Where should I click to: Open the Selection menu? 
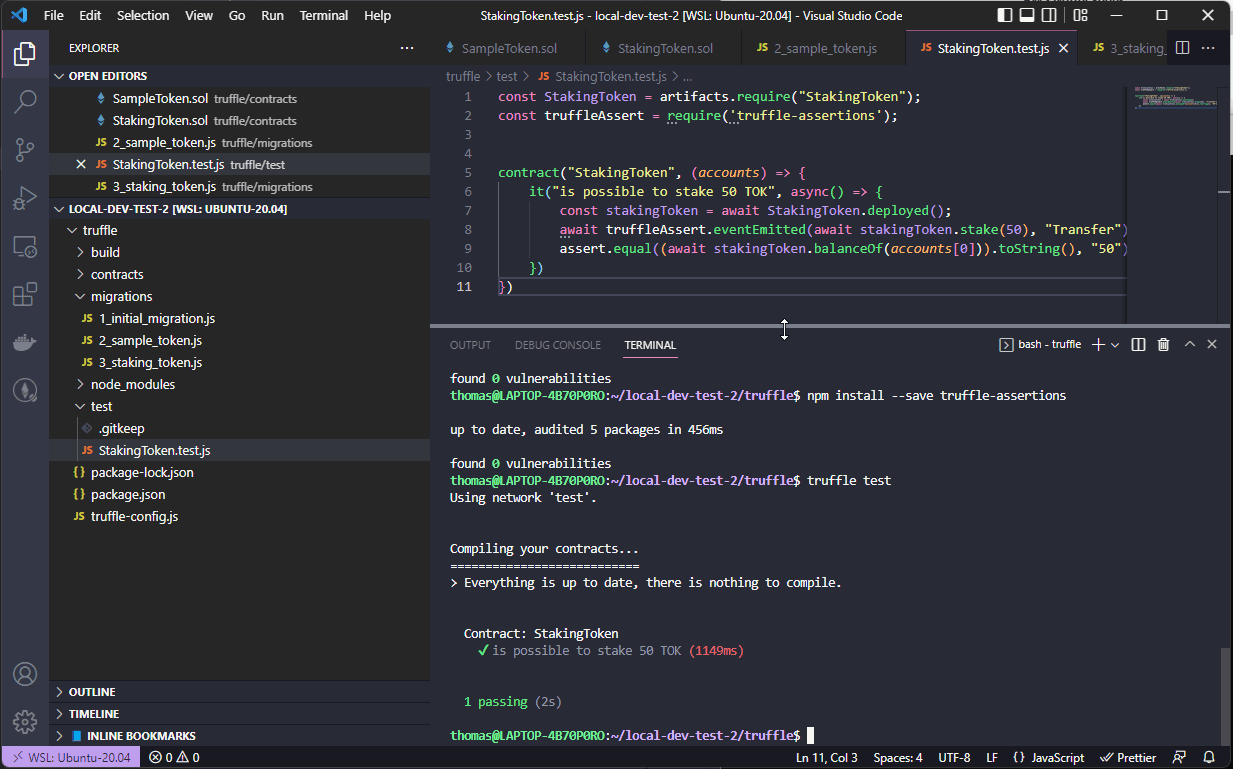click(x=143, y=15)
